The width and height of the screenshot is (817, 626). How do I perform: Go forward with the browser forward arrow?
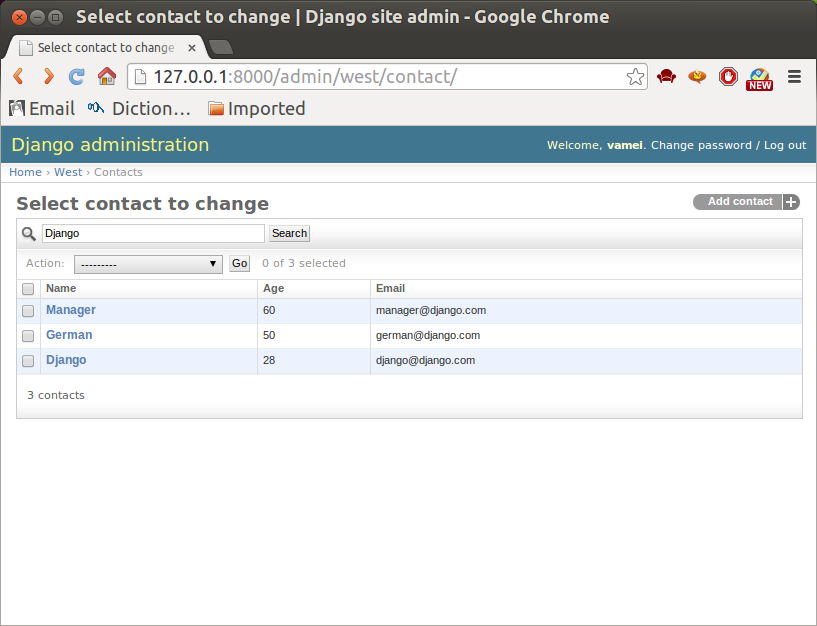48,77
